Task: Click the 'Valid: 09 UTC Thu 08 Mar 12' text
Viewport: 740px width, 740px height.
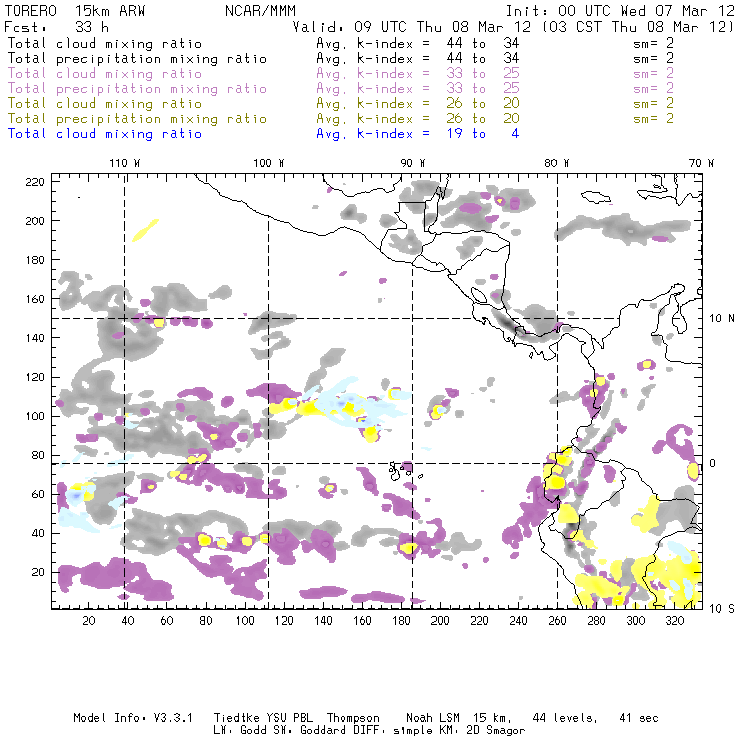Action: [415, 27]
